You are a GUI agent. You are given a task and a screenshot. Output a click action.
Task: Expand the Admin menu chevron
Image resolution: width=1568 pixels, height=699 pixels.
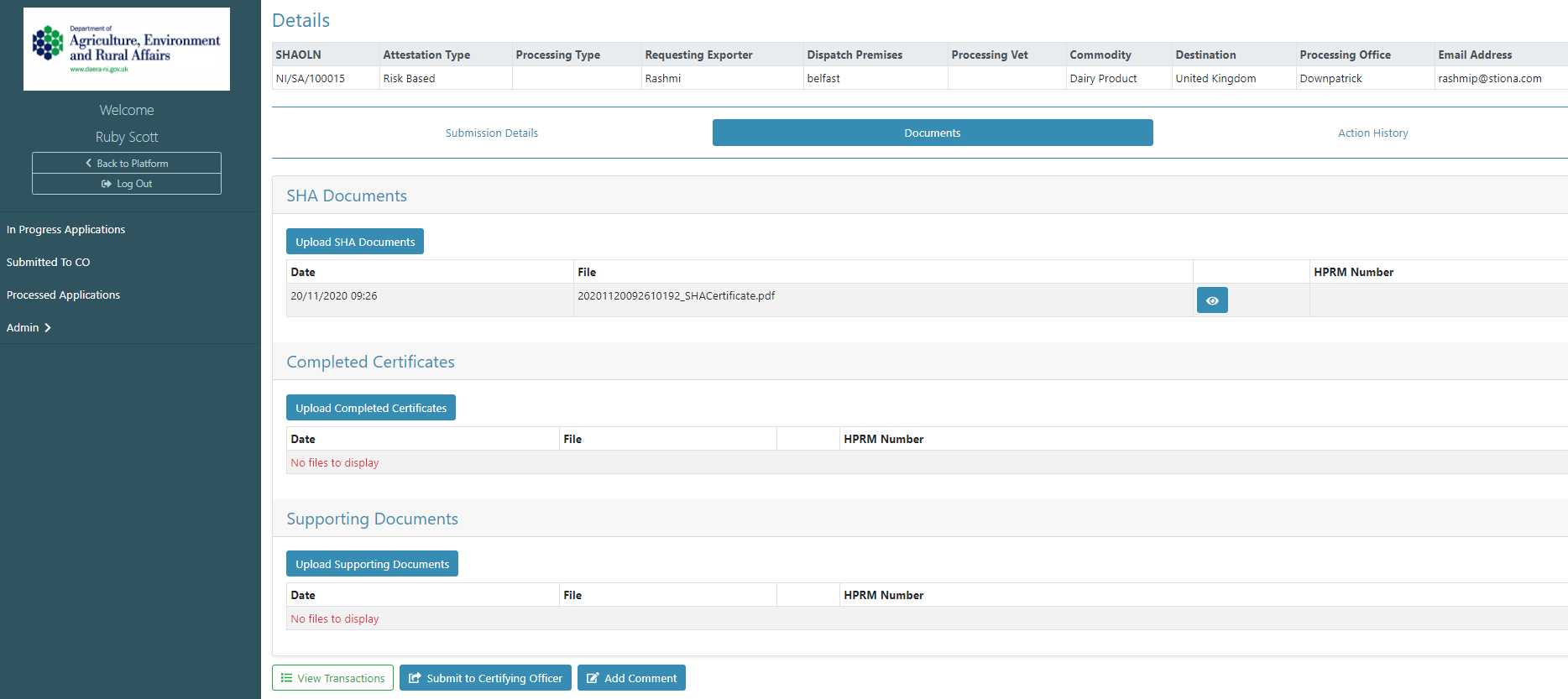coord(48,328)
